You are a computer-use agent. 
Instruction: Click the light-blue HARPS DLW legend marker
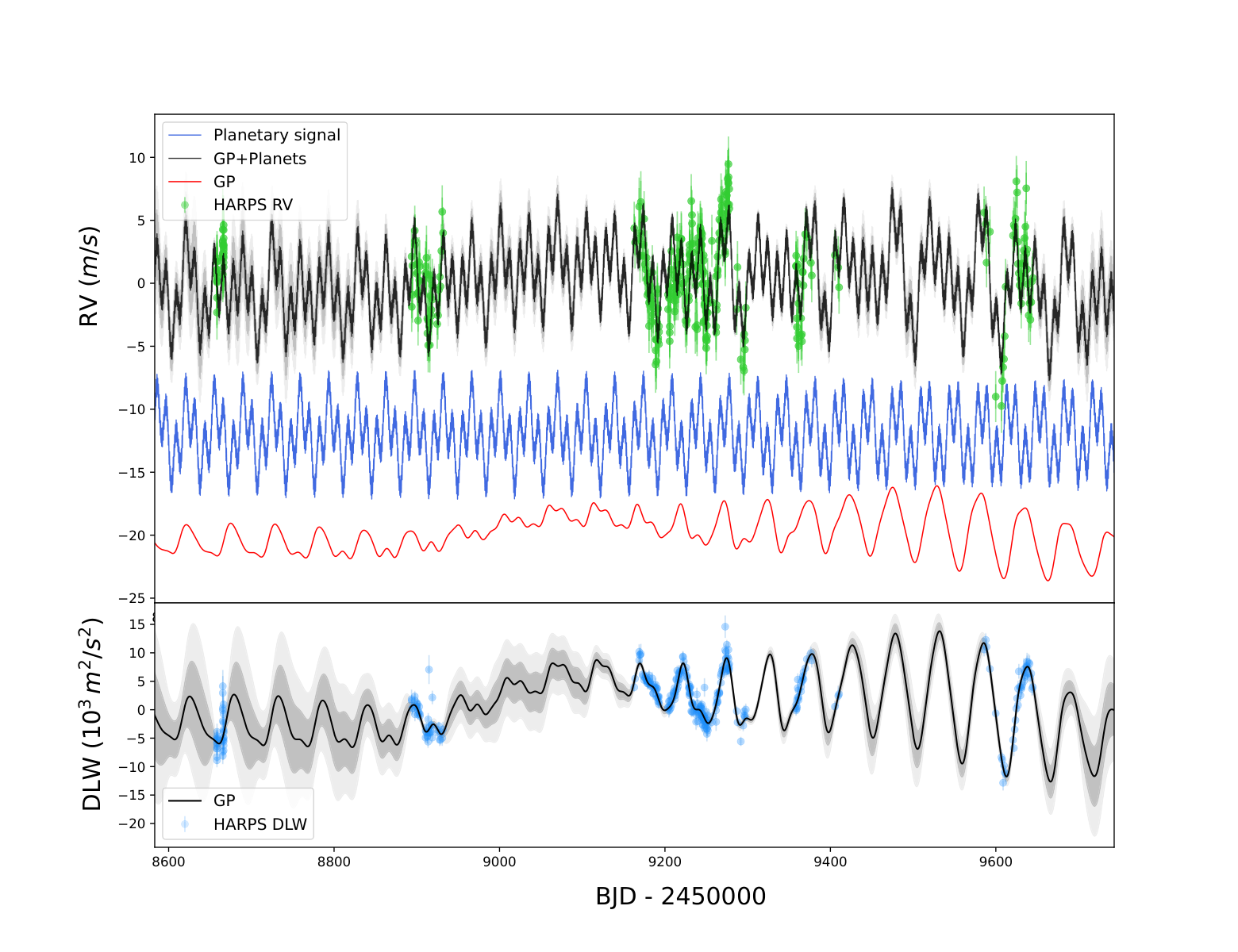pos(185,824)
